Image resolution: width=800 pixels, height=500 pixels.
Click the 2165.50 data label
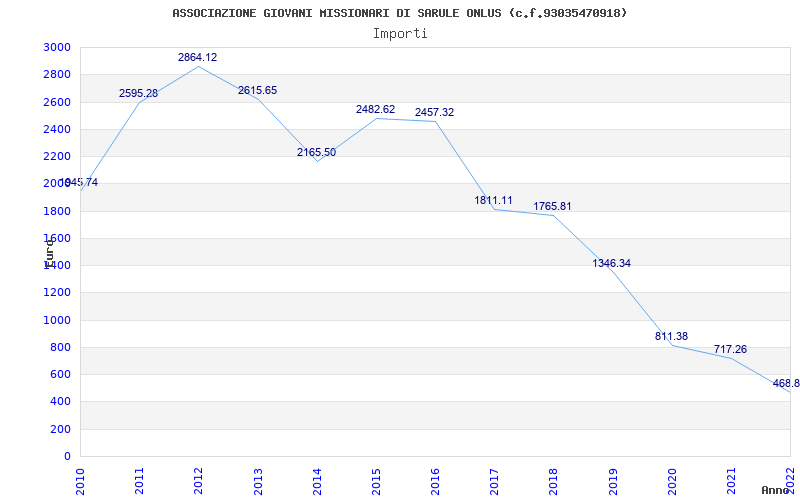click(316, 153)
